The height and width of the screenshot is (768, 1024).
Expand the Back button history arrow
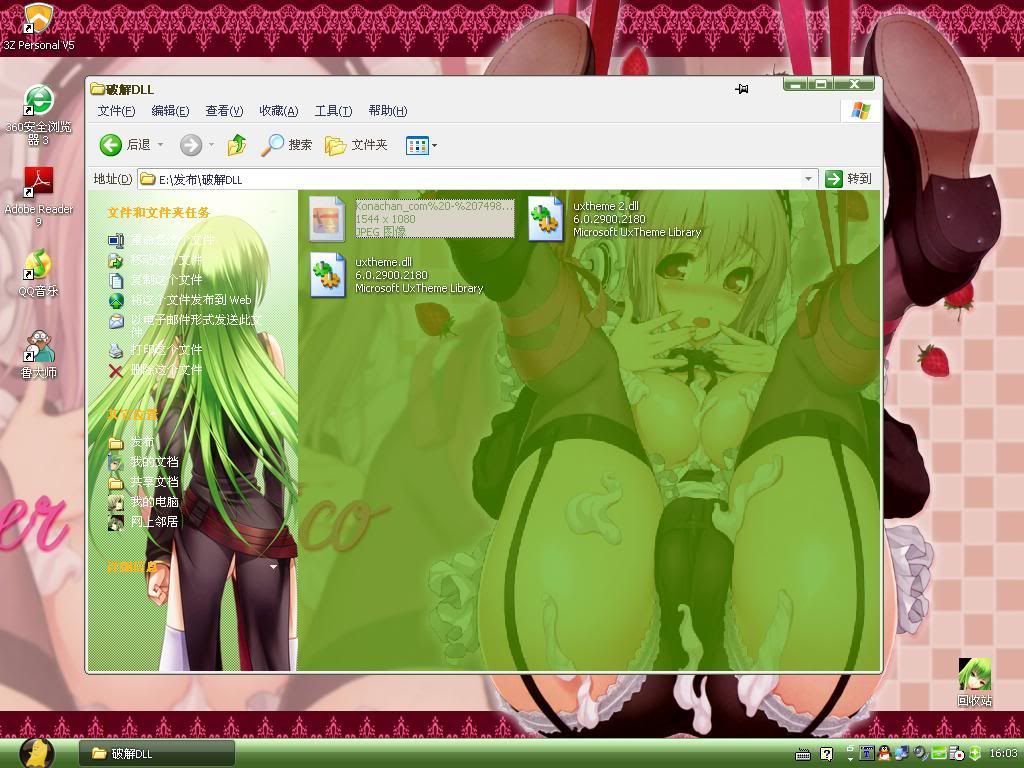[160, 144]
